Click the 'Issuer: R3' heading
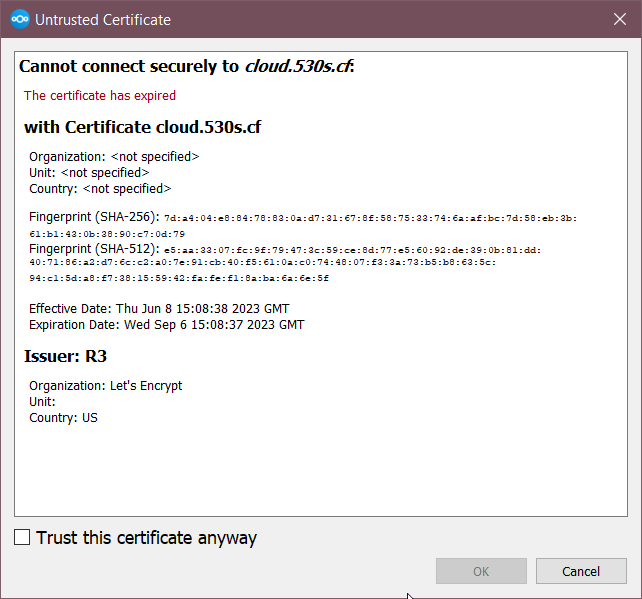 65,356
